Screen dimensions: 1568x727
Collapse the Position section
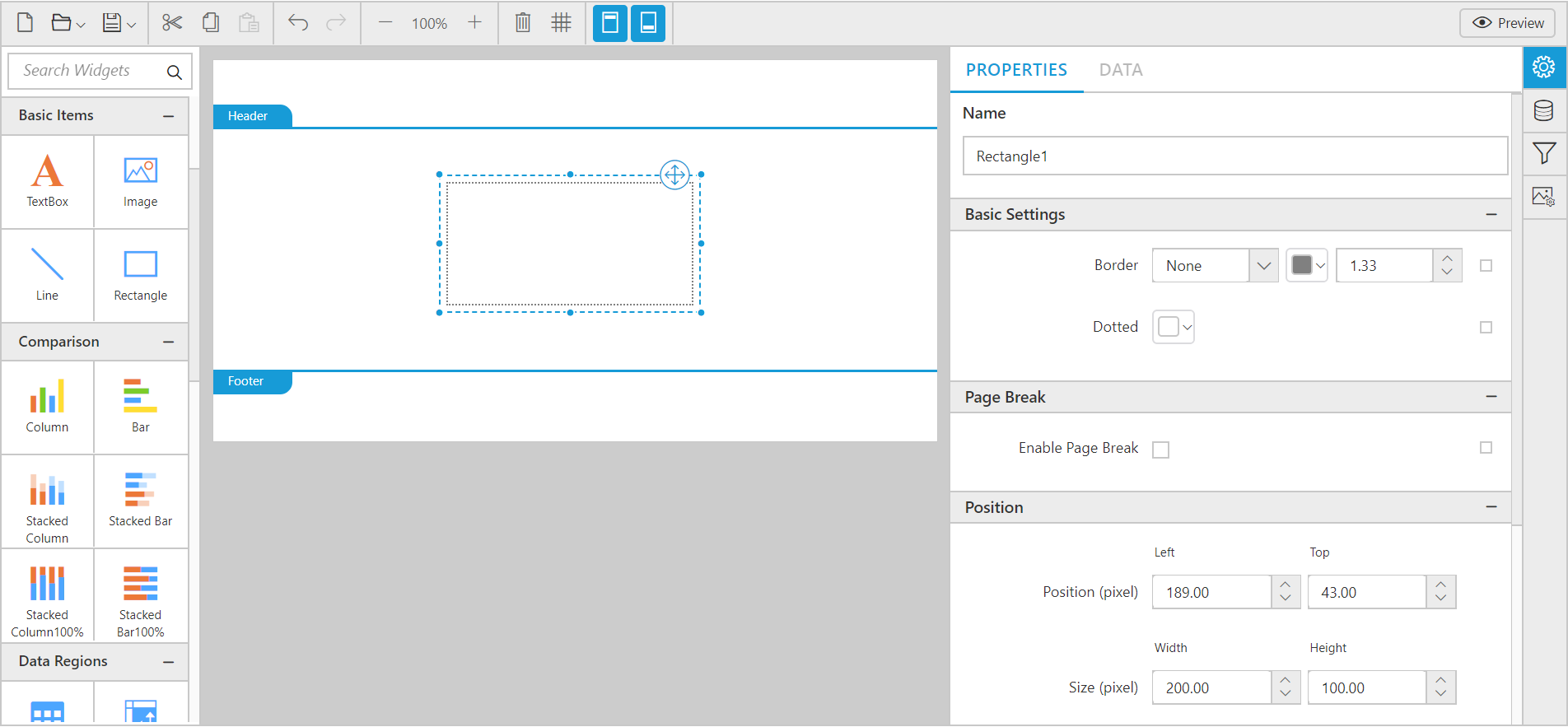coord(1491,507)
